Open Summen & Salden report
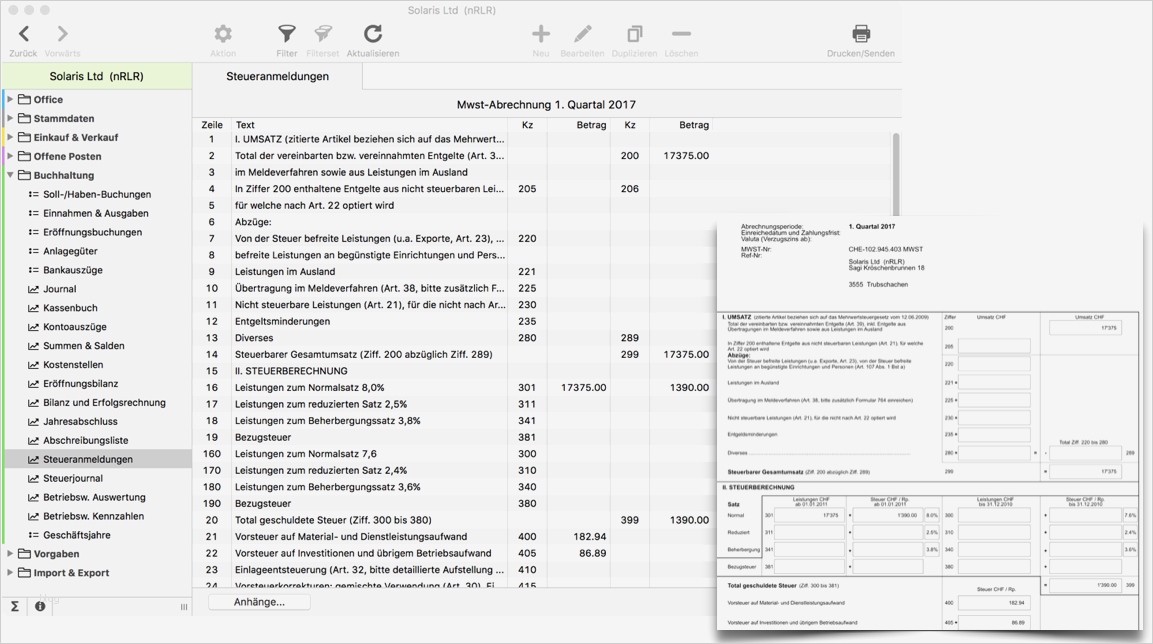 (83, 346)
